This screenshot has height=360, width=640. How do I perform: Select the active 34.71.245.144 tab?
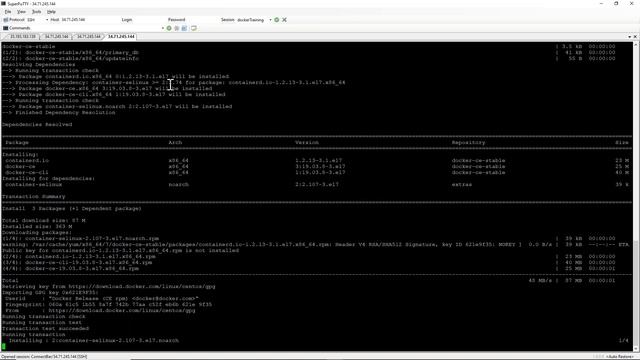click(x=121, y=37)
